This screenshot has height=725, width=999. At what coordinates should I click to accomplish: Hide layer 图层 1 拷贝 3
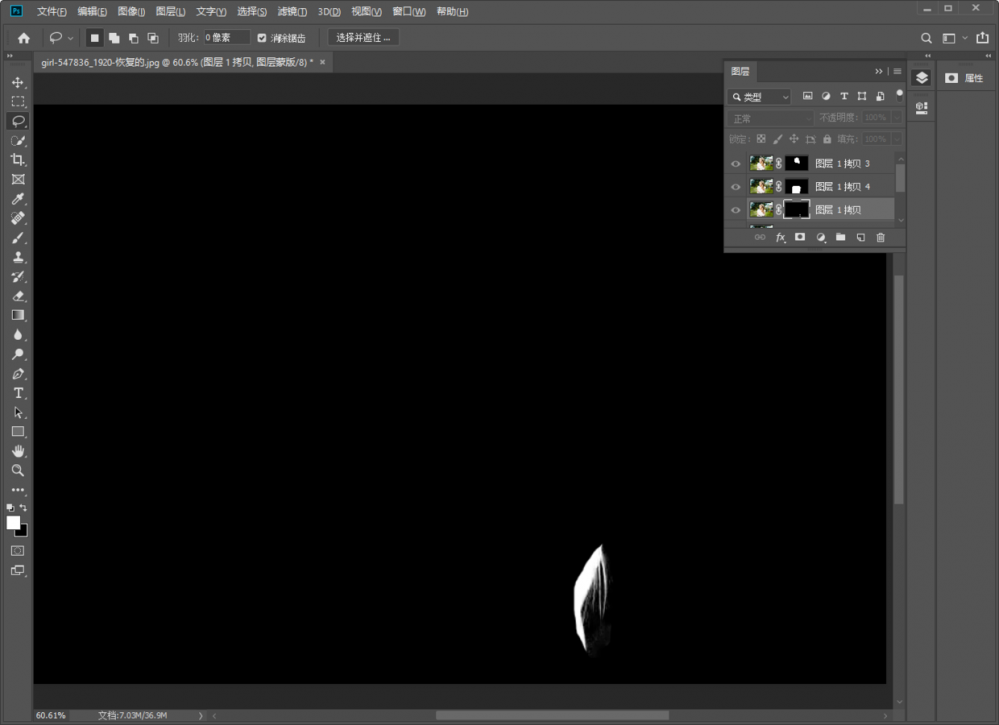click(736, 163)
